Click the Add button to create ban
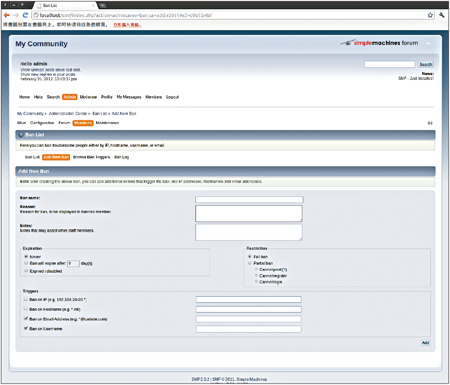Screen dimensions: 450x385 pos(425,343)
